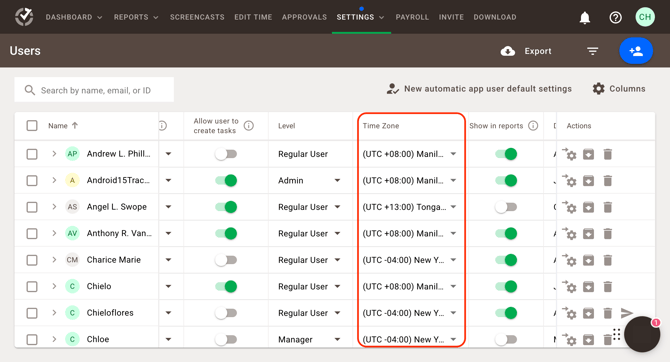Screen dimensions: 670x362
Task: Open settings gear for Charice Marie row
Action: [x=569, y=260]
